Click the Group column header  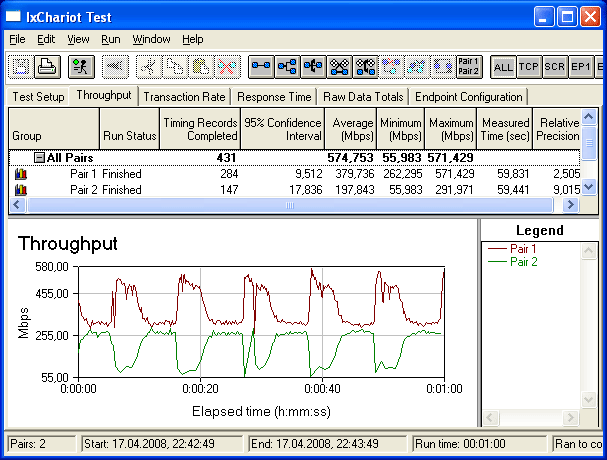click(x=54, y=129)
